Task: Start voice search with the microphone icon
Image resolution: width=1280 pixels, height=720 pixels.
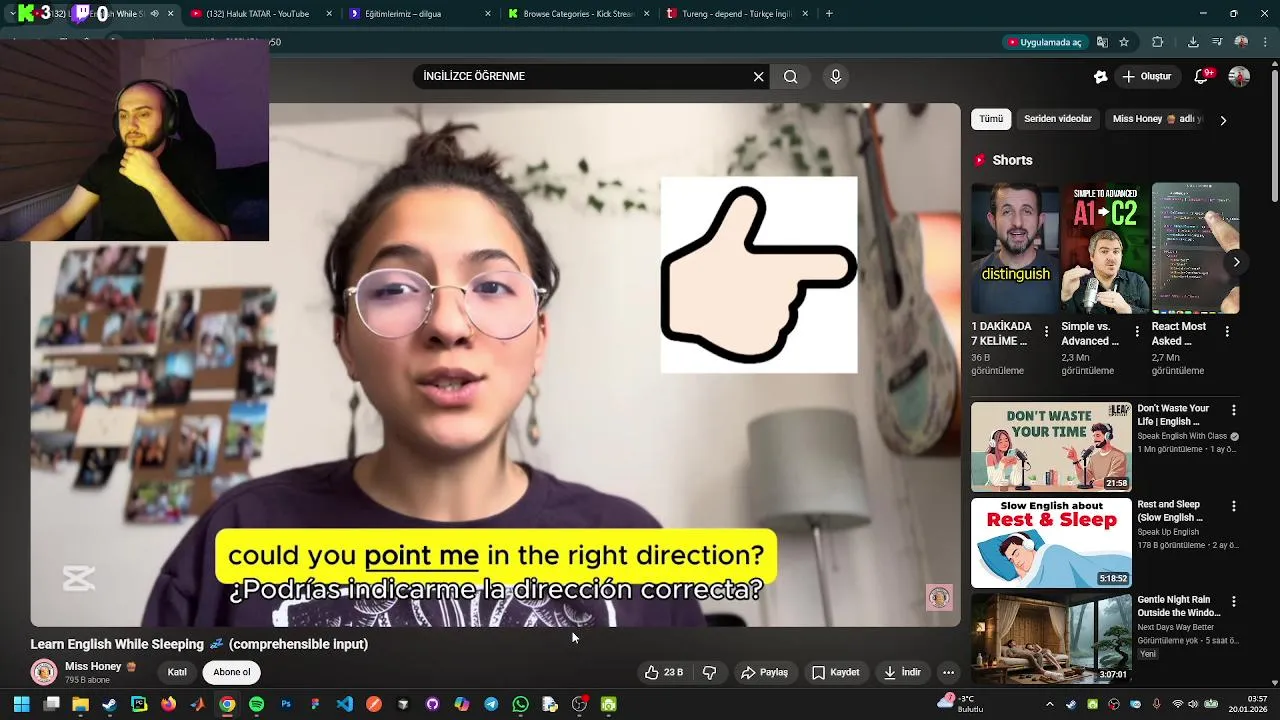Action: tap(836, 77)
